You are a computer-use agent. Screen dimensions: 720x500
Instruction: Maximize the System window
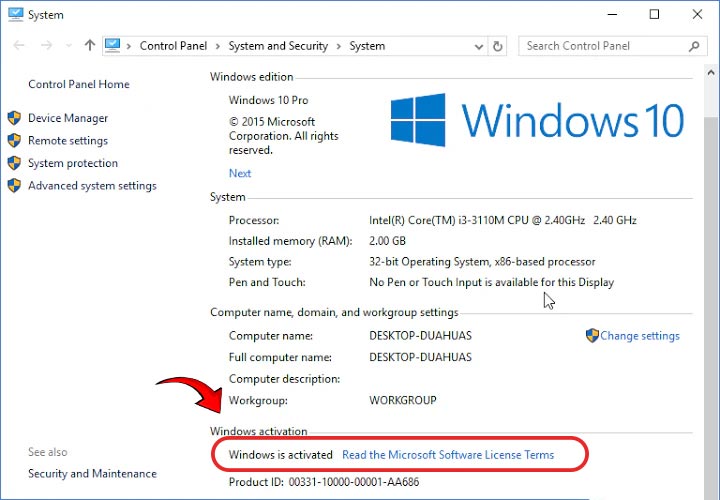654,15
